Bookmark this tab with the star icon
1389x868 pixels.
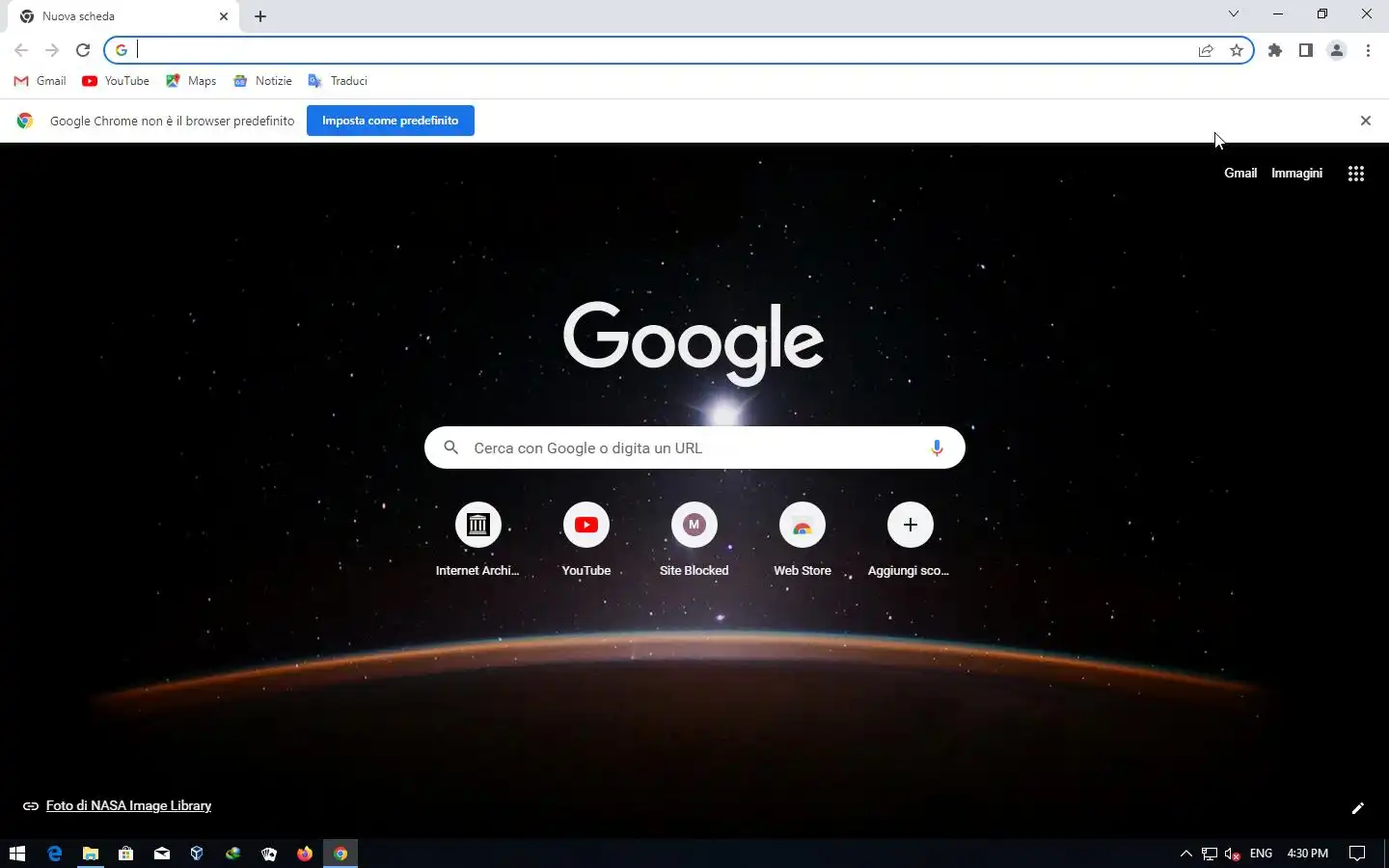pos(1237,51)
